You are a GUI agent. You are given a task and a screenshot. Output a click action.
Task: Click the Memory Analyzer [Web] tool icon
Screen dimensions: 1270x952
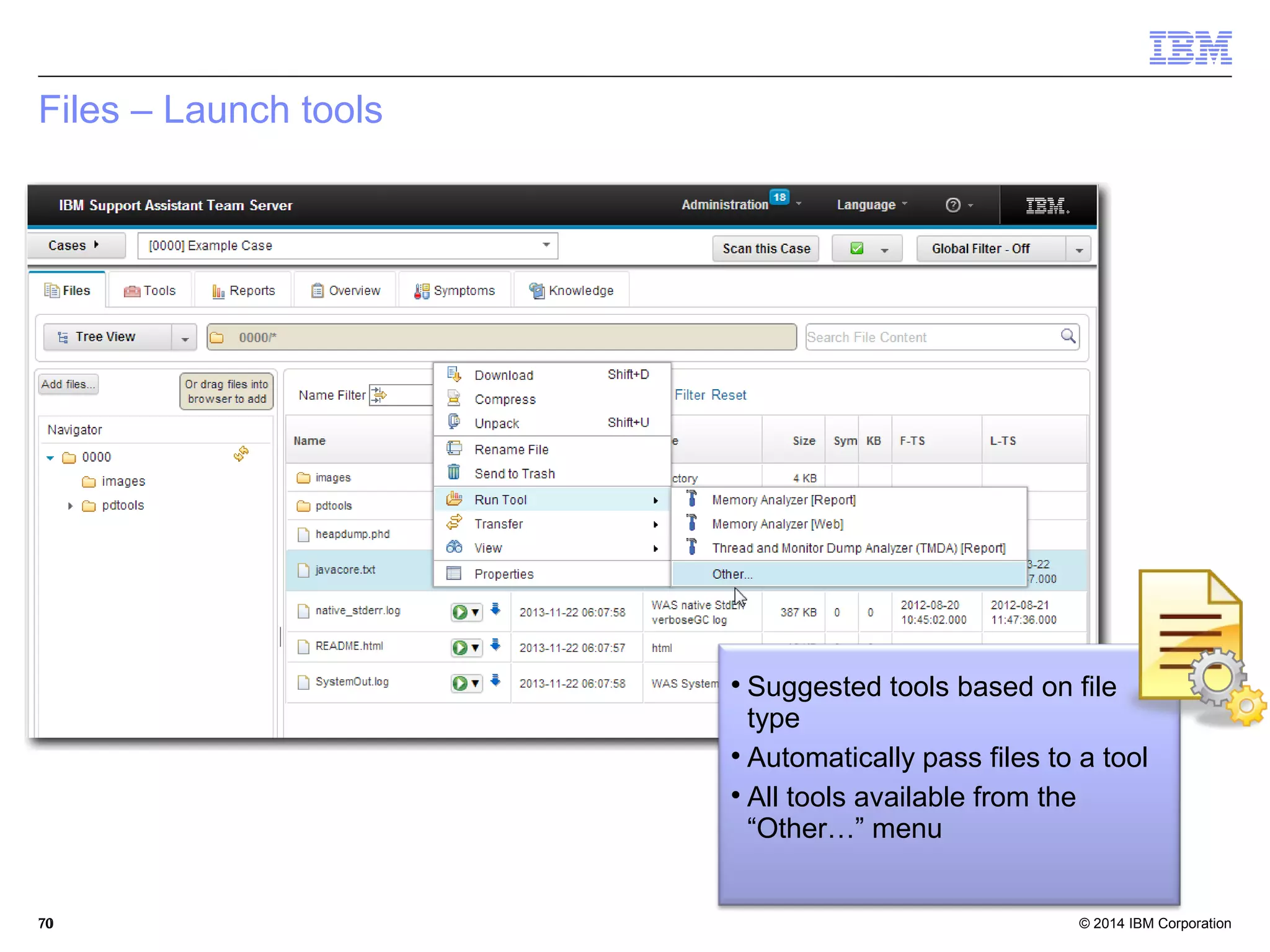[x=692, y=522]
